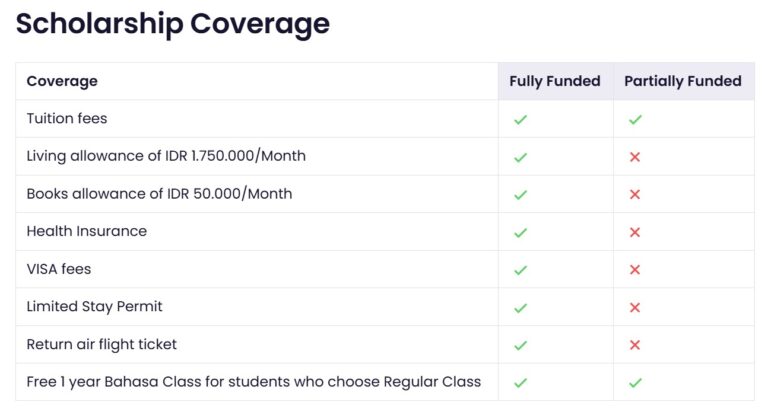Screen dimensions: 768x415
Task: Click green check for Health Insurance row
Action: click(x=520, y=232)
